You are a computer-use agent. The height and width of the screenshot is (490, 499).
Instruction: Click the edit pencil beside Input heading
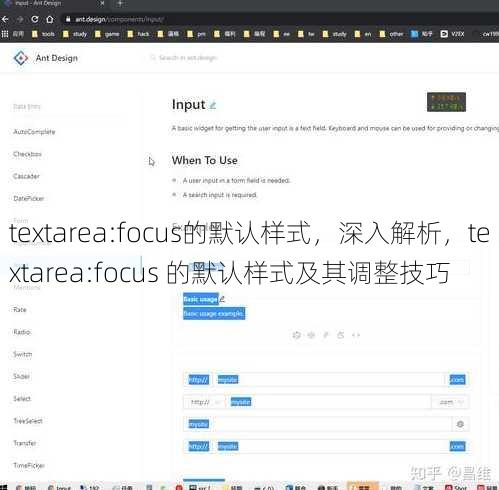(212, 105)
